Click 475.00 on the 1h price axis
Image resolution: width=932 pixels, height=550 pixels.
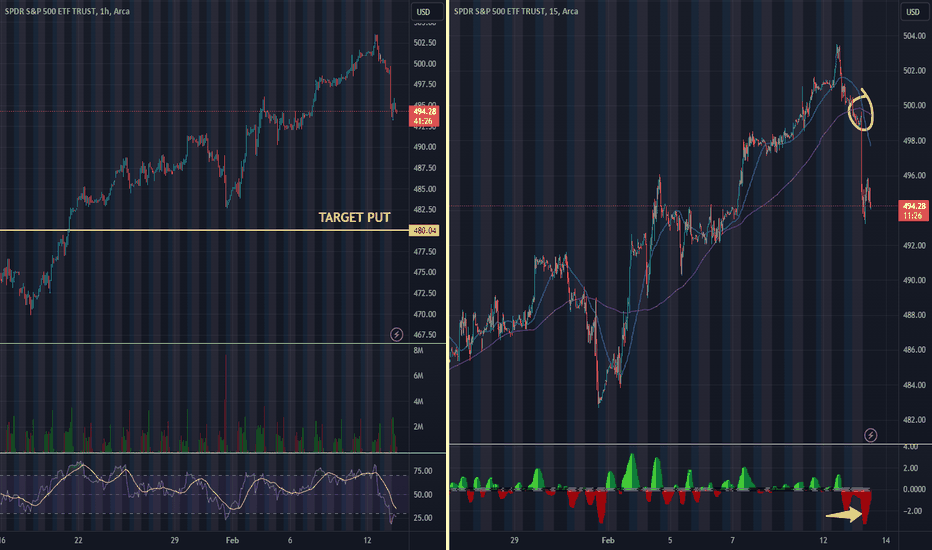[424, 272]
